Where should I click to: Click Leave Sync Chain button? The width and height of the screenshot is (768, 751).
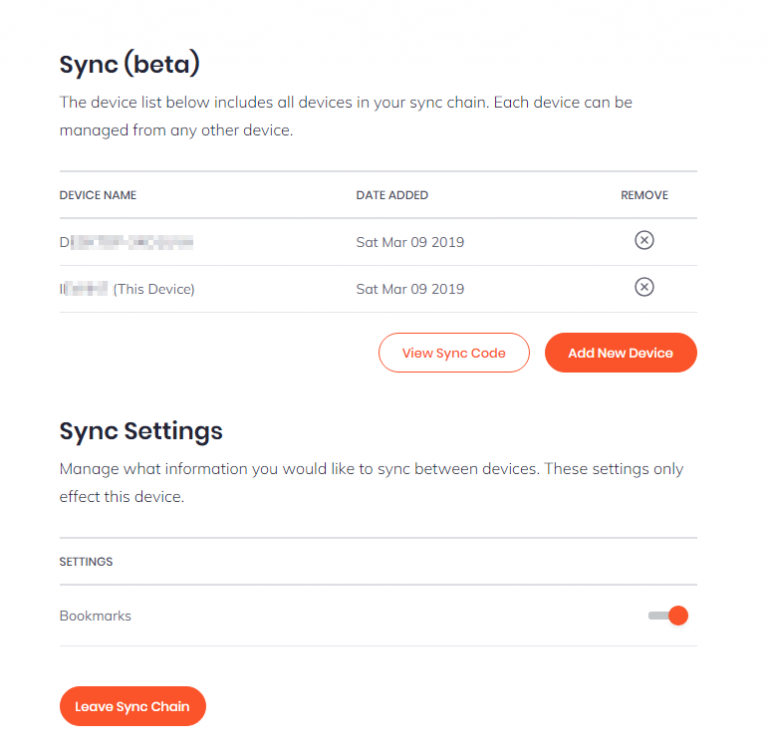click(x=133, y=706)
